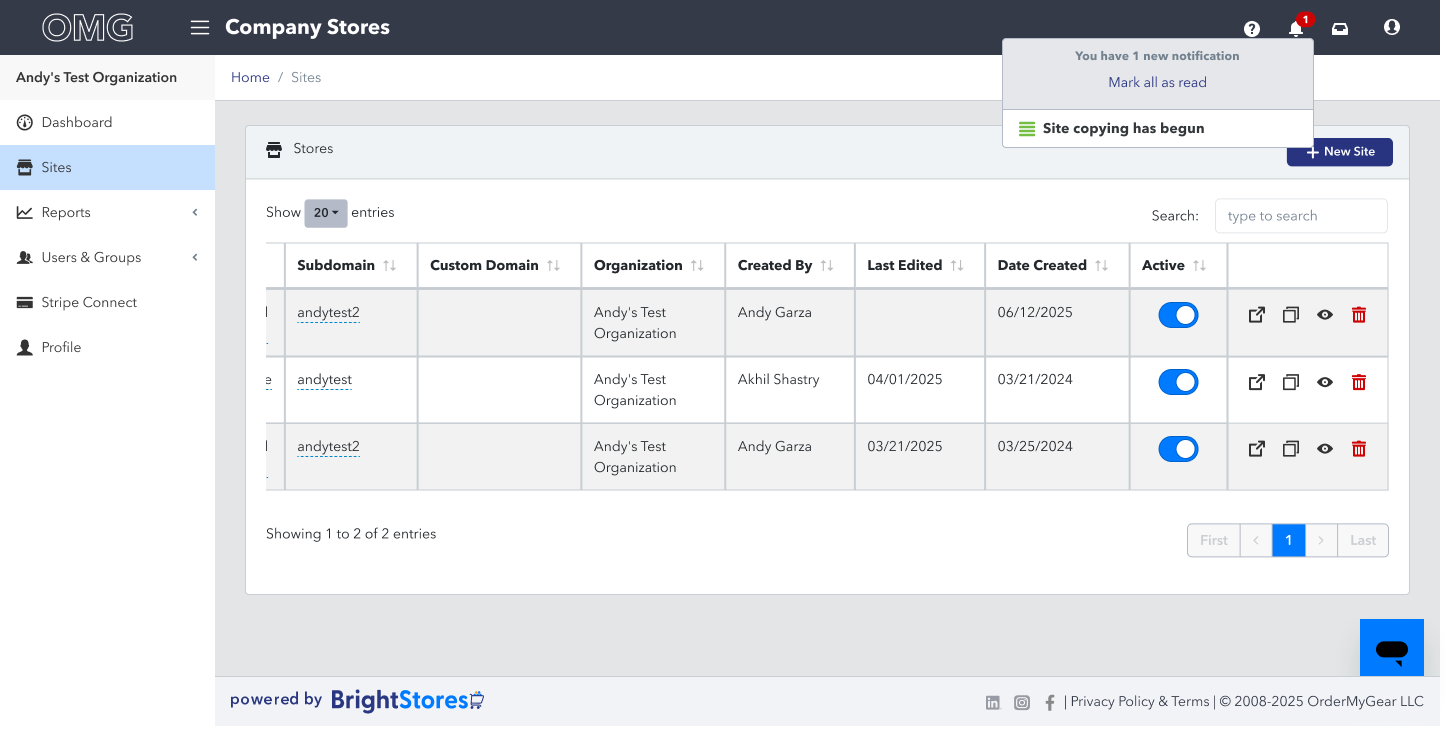Expand the Users & Groups sidebar submenu
The image size is (1454, 733).
click(x=107, y=257)
